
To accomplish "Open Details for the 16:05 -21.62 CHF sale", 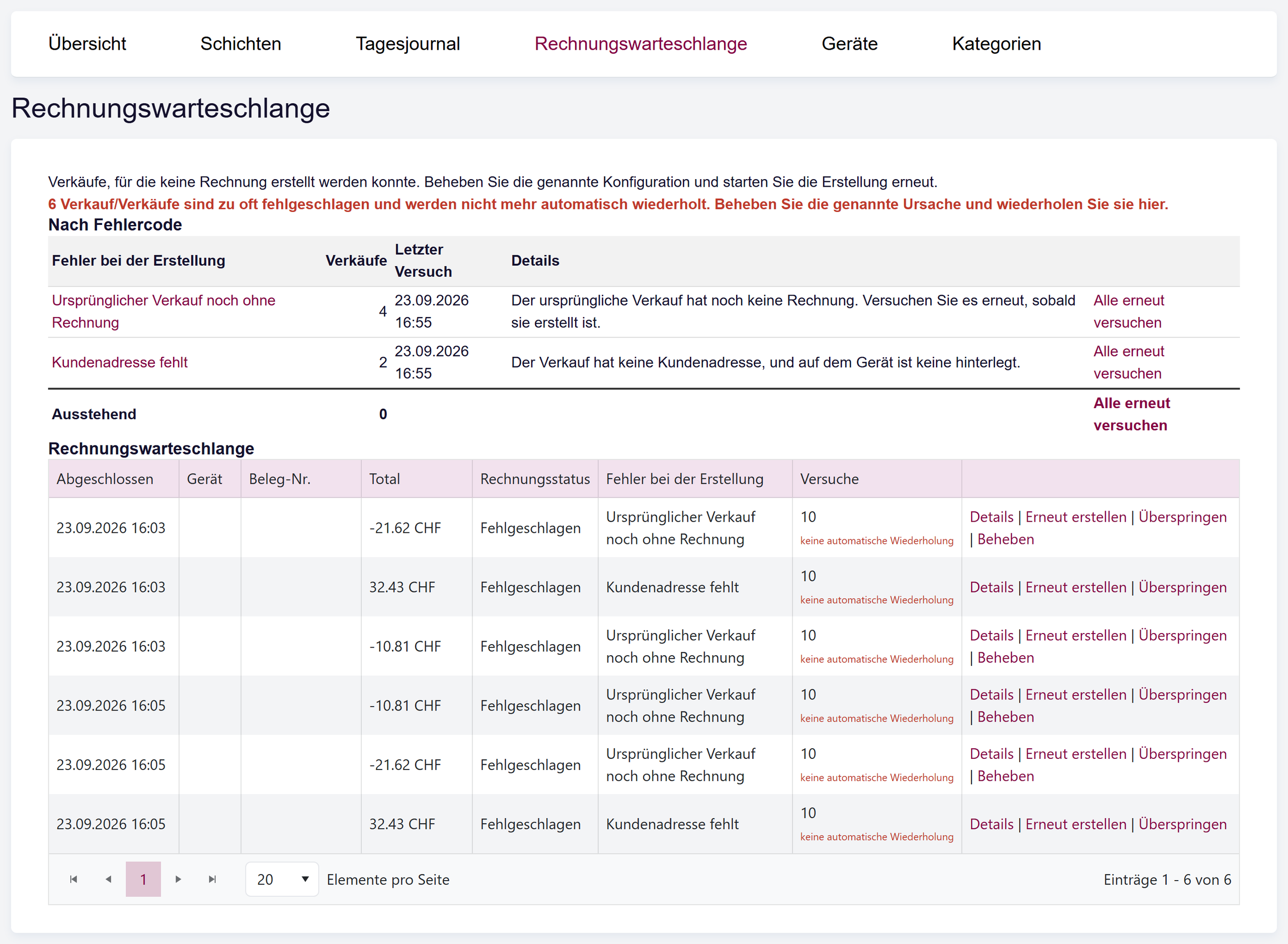I will point(992,754).
